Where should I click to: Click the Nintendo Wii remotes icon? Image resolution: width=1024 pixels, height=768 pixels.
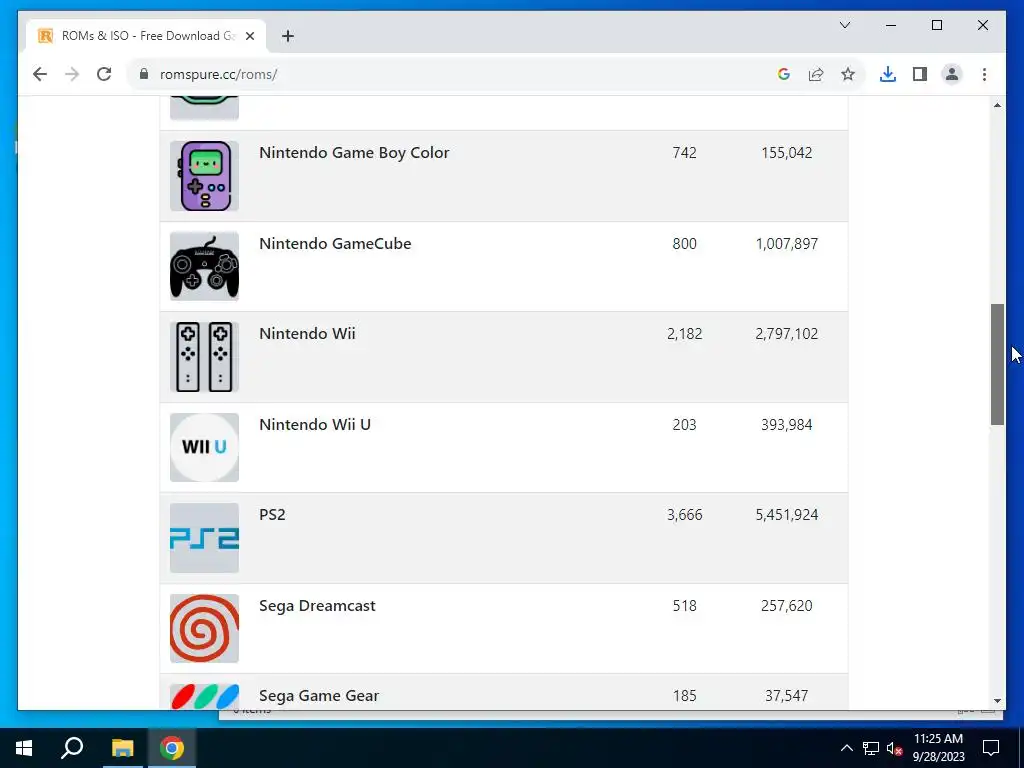204,357
